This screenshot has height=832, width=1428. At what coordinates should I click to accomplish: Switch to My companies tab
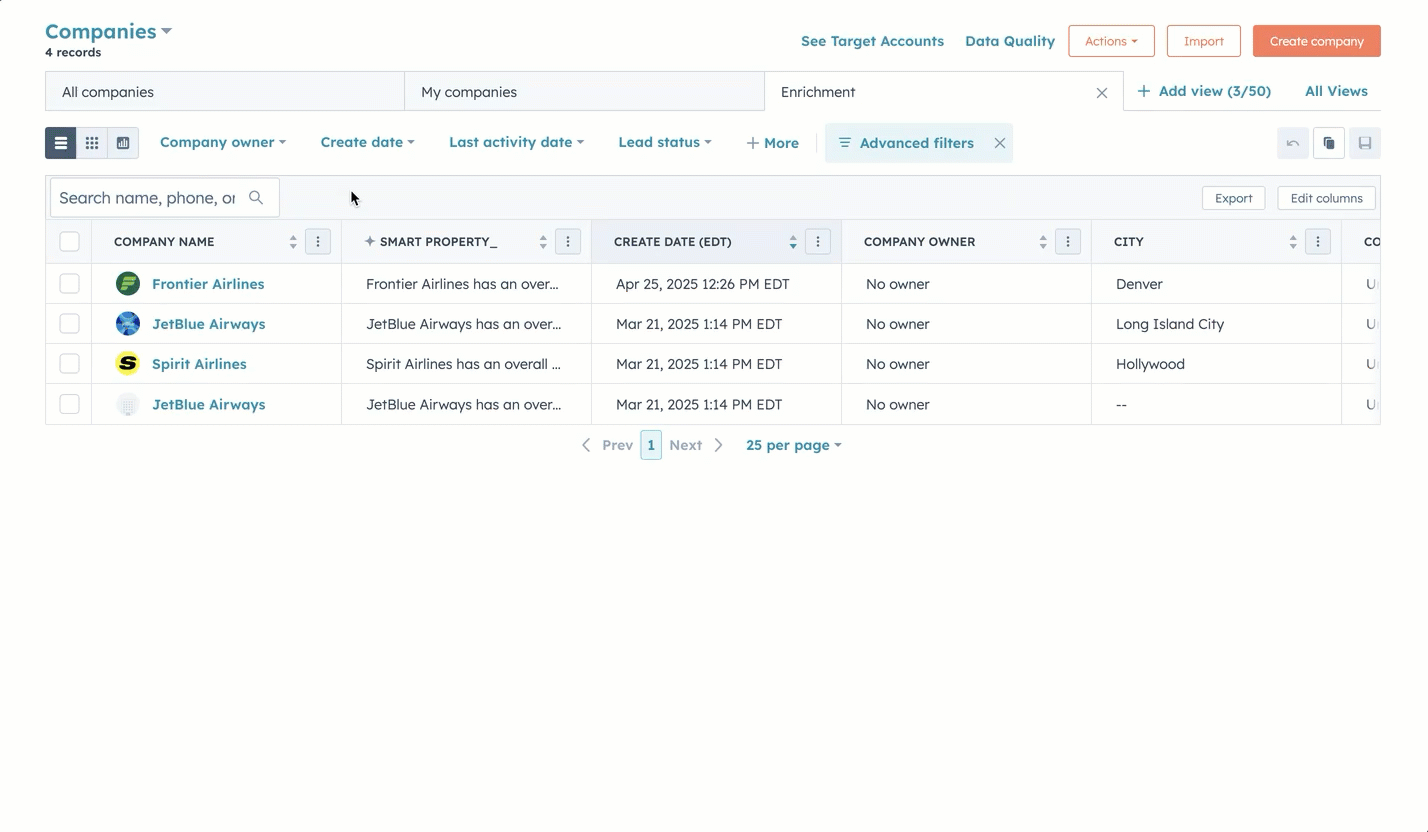pos(584,92)
